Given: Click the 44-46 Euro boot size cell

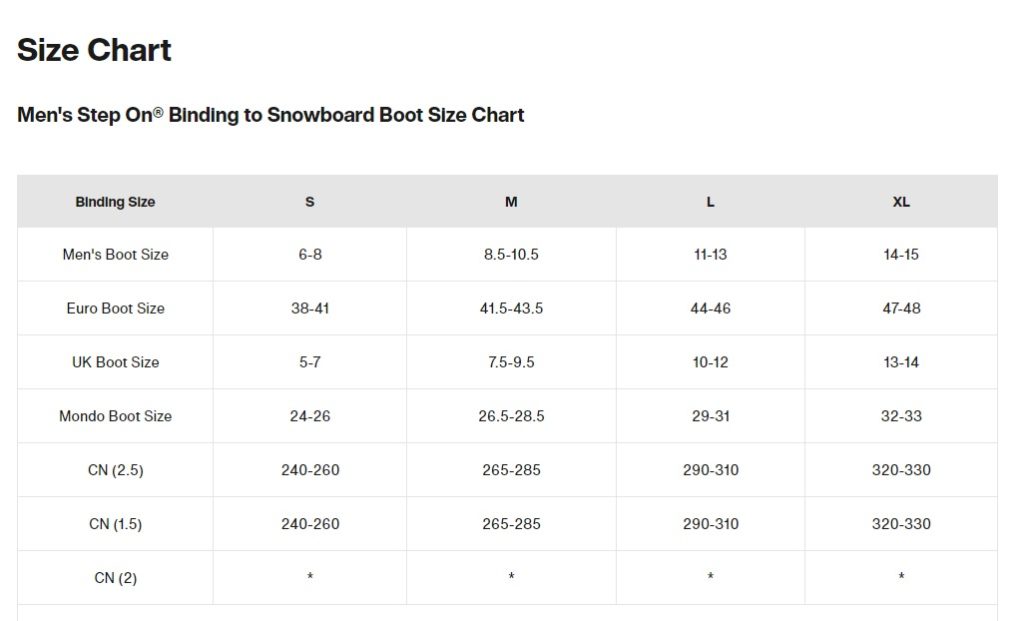Looking at the screenshot, I should pyautogui.click(x=710, y=308).
